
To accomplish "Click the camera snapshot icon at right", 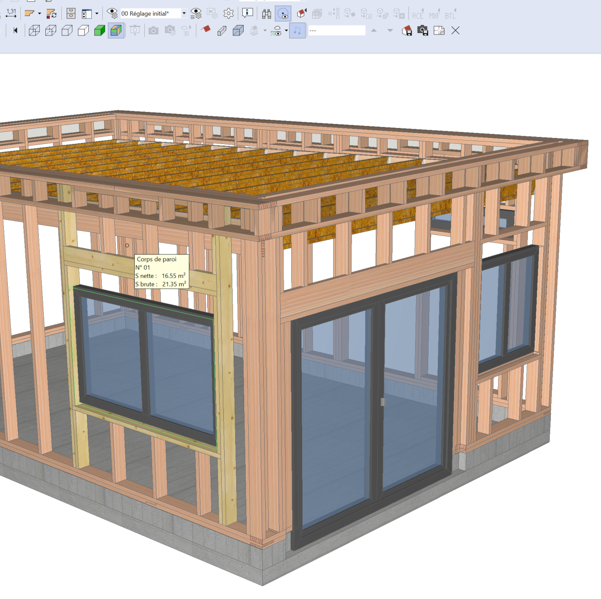I will tap(423, 31).
